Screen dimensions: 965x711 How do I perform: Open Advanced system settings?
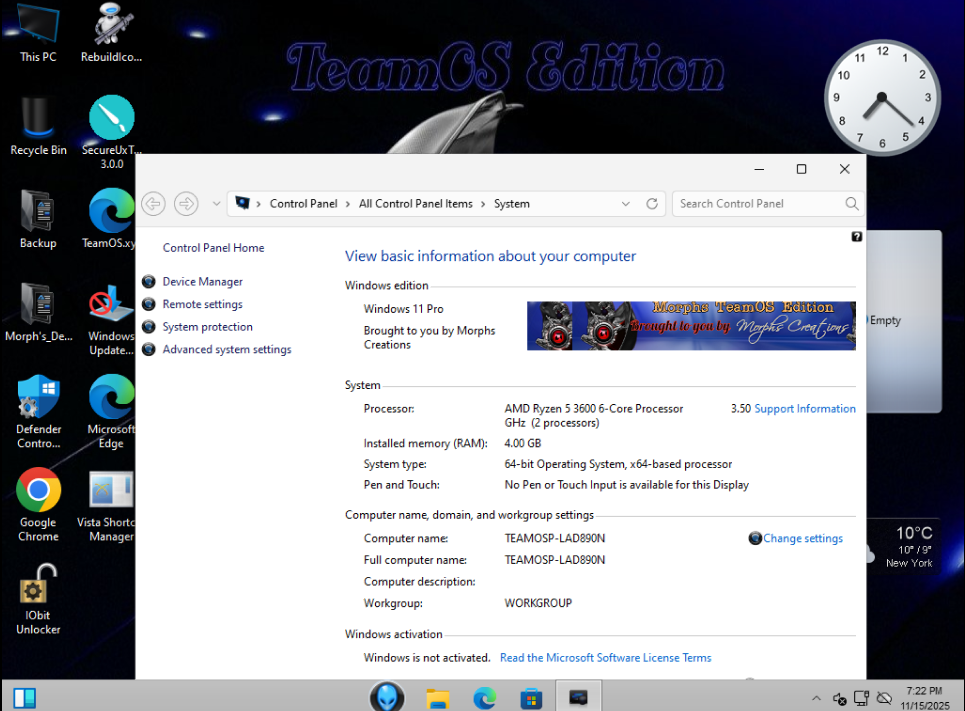click(226, 350)
